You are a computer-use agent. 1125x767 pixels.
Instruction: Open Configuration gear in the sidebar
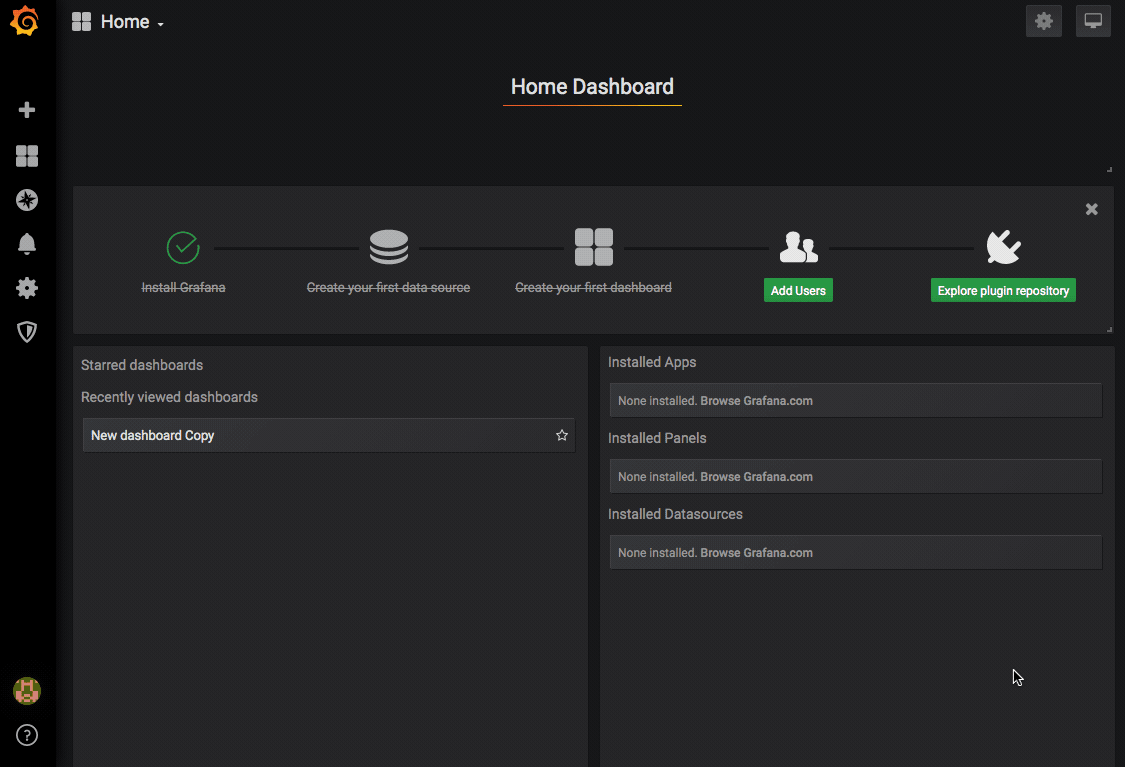coord(27,288)
